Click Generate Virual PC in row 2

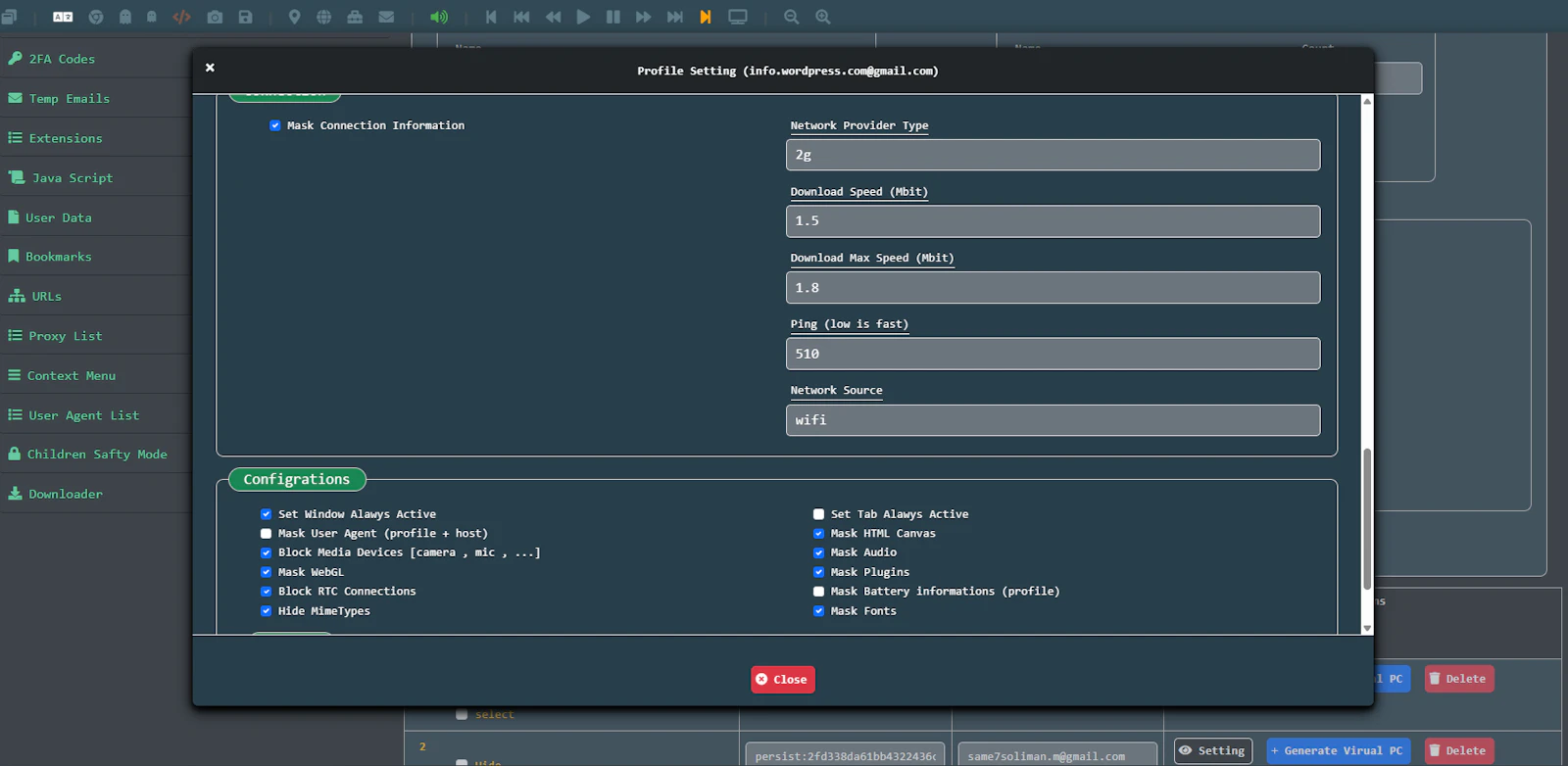pyautogui.click(x=1339, y=751)
